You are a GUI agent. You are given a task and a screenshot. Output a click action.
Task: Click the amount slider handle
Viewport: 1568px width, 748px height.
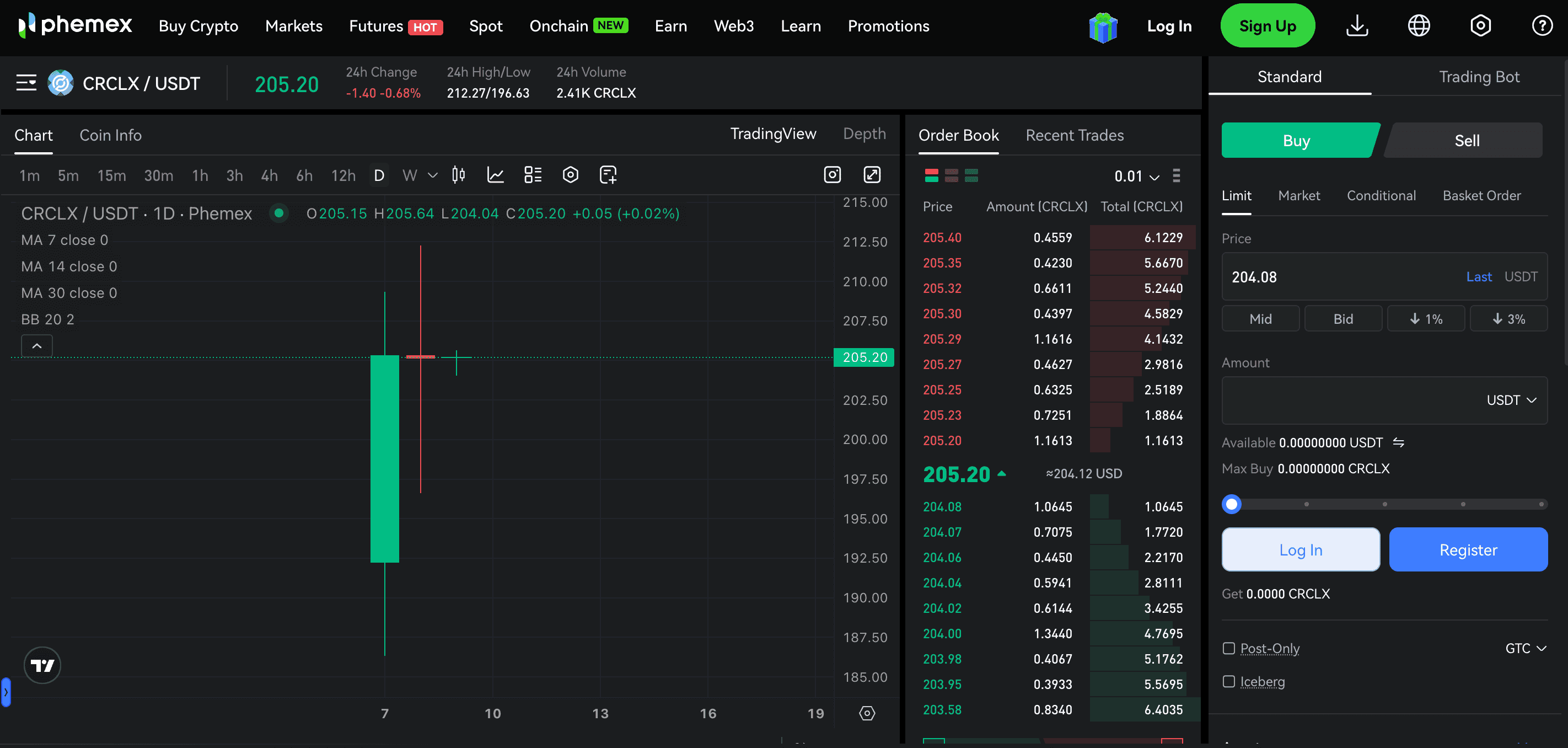[x=1231, y=504]
